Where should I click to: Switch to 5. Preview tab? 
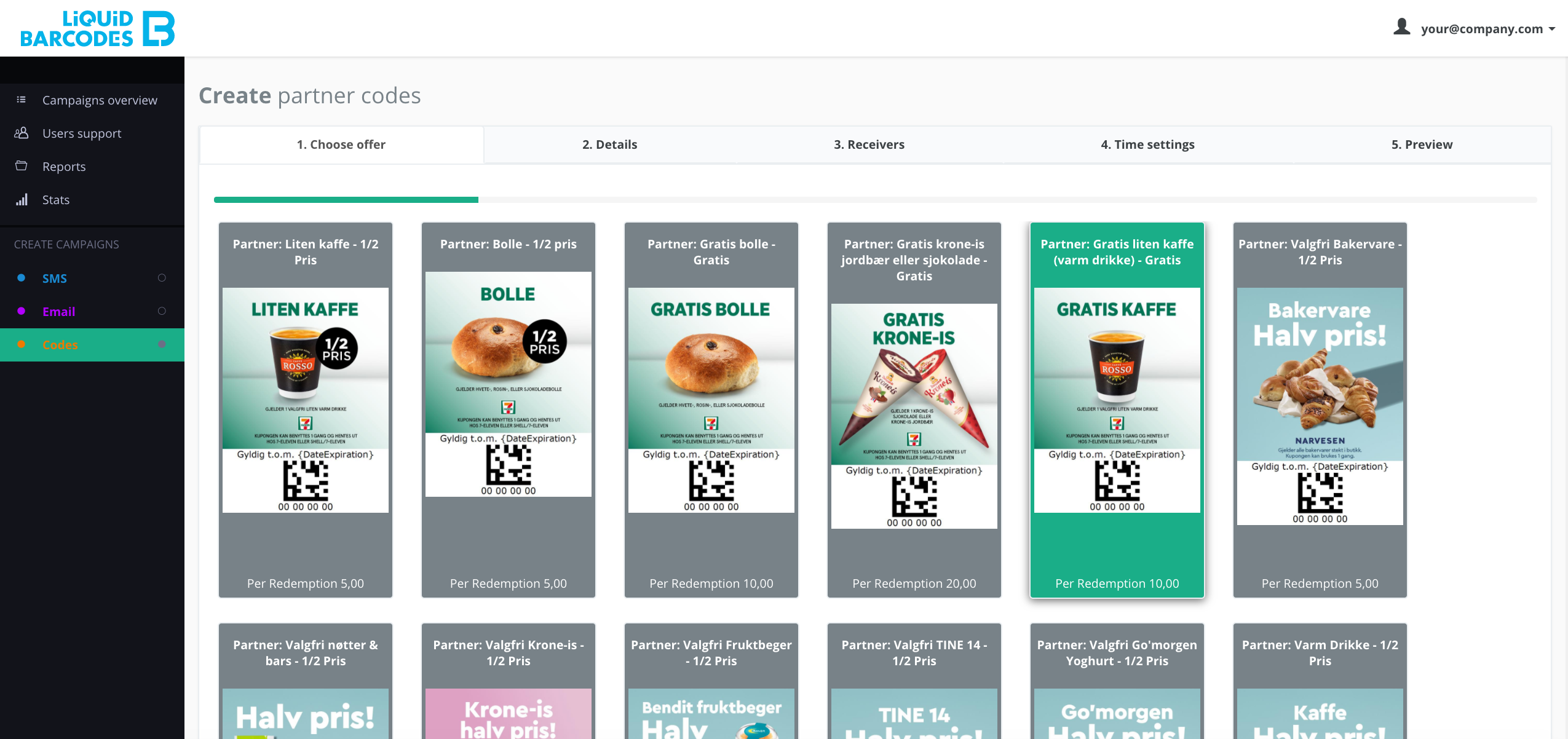[1422, 144]
